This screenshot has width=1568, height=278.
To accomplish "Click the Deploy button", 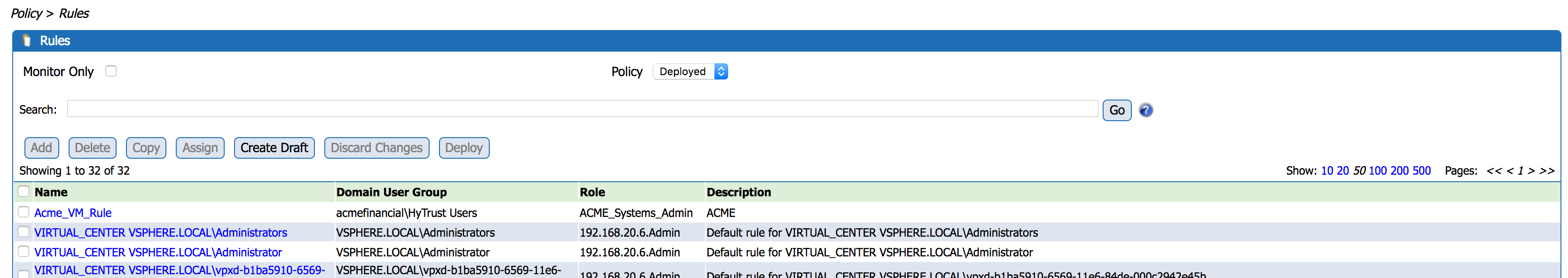I will [x=463, y=148].
